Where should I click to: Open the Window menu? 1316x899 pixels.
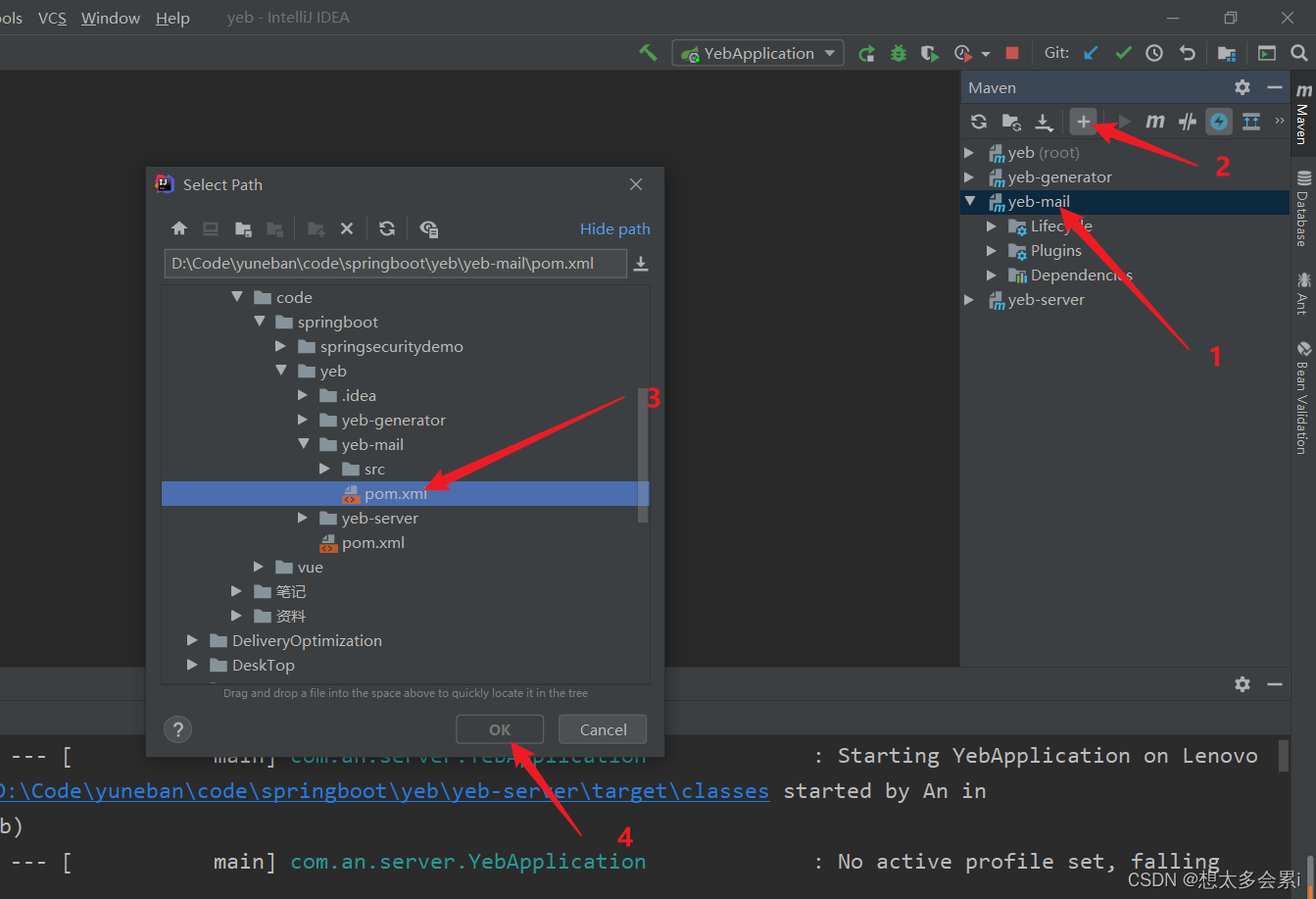110,18
